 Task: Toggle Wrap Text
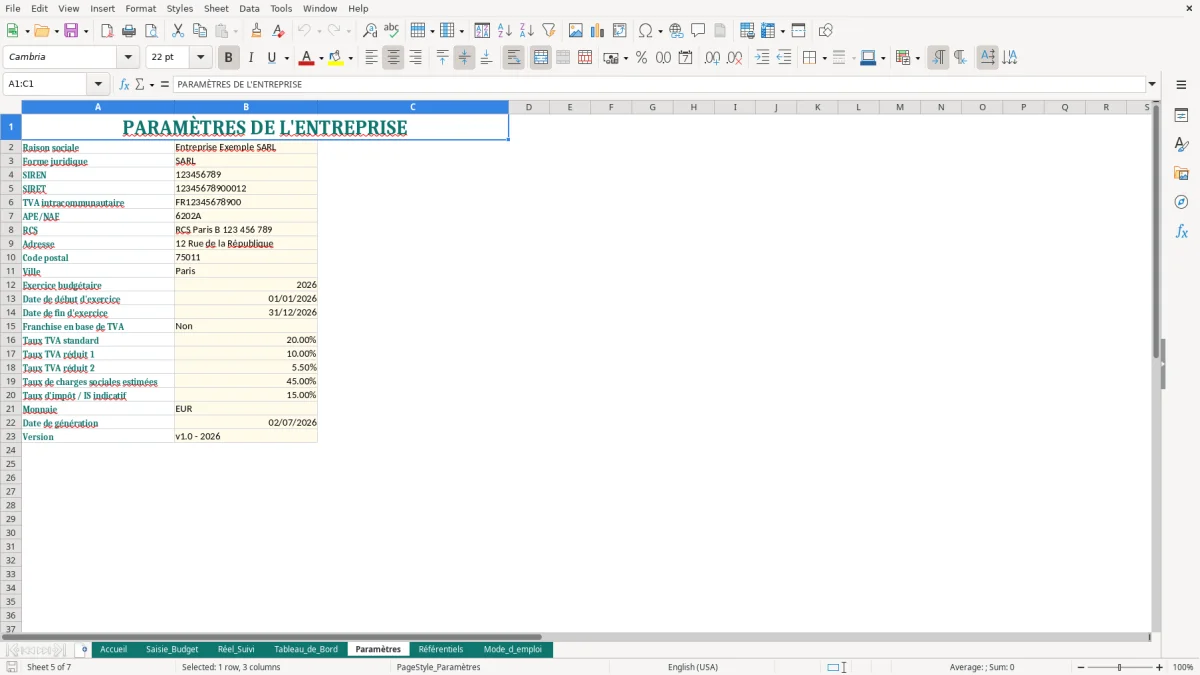[514, 58]
